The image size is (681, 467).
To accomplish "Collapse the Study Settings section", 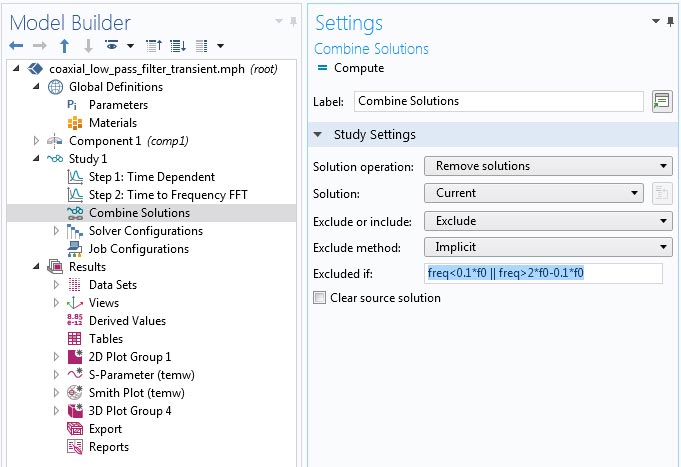I will (x=318, y=135).
